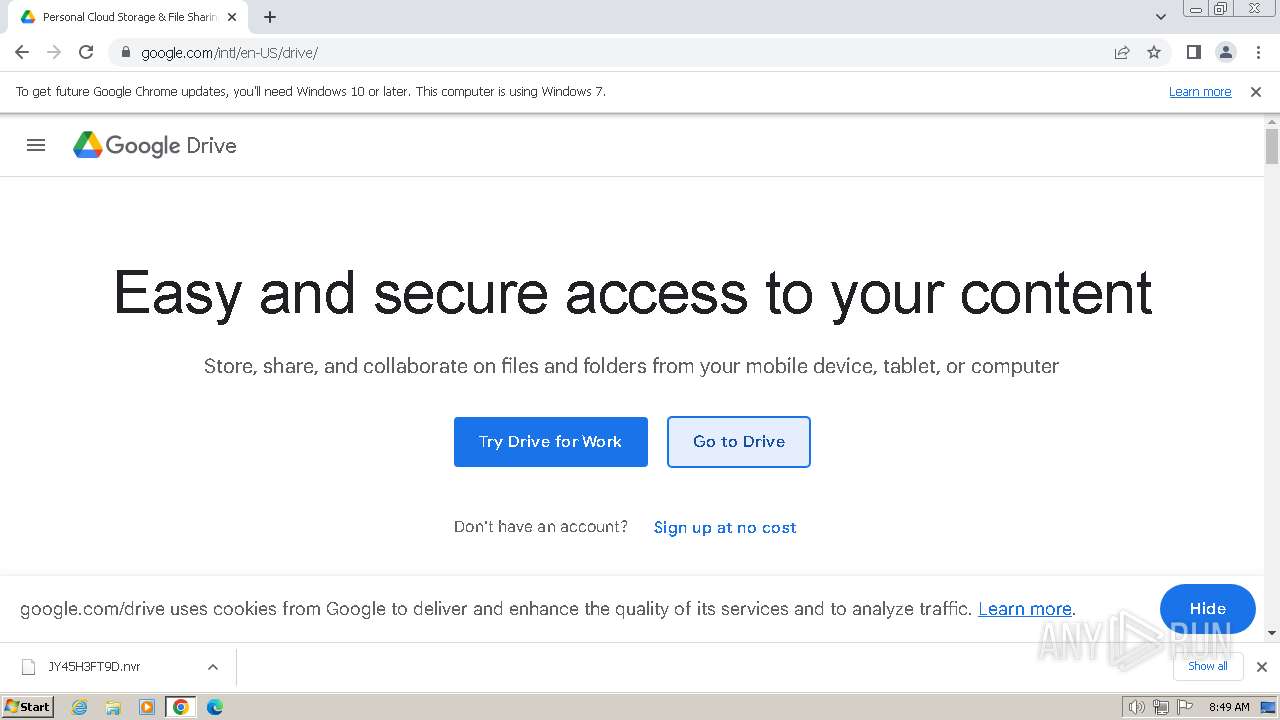The width and height of the screenshot is (1280, 720).
Task: Hide the cookie banner
Action: pyautogui.click(x=1208, y=609)
